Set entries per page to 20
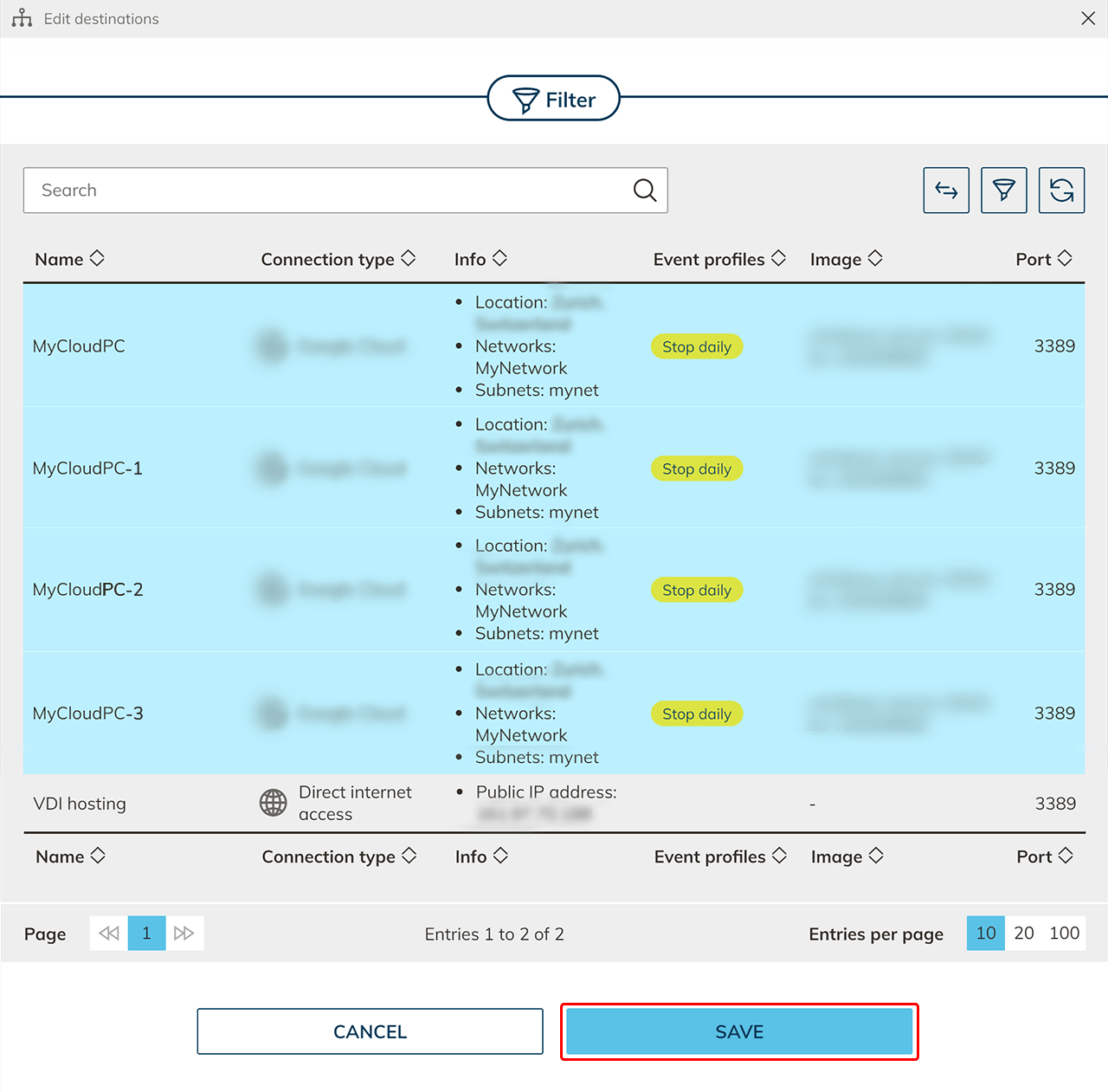1108x1092 pixels. 1023,934
